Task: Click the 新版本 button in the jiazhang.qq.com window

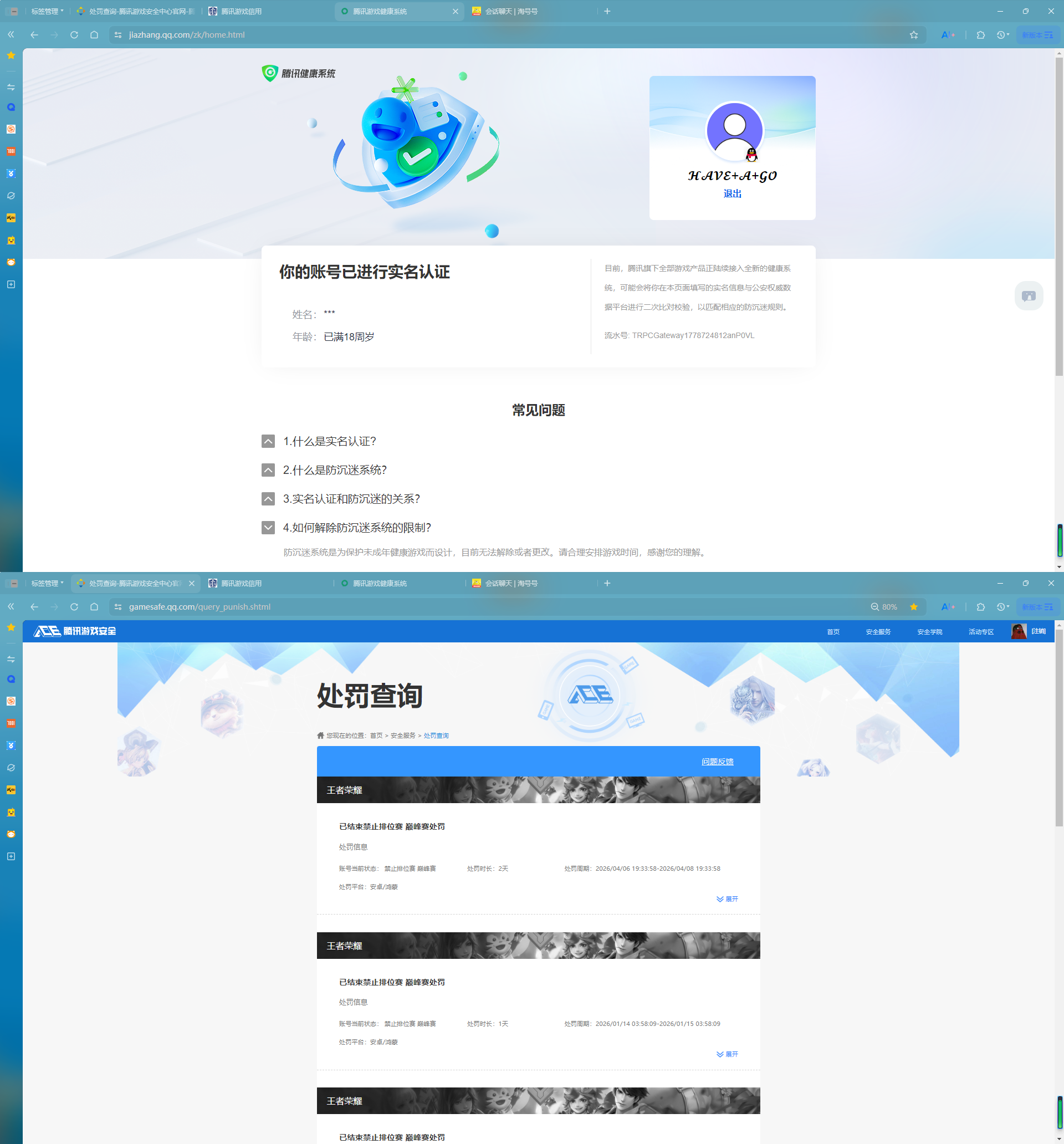Action: tap(1037, 35)
